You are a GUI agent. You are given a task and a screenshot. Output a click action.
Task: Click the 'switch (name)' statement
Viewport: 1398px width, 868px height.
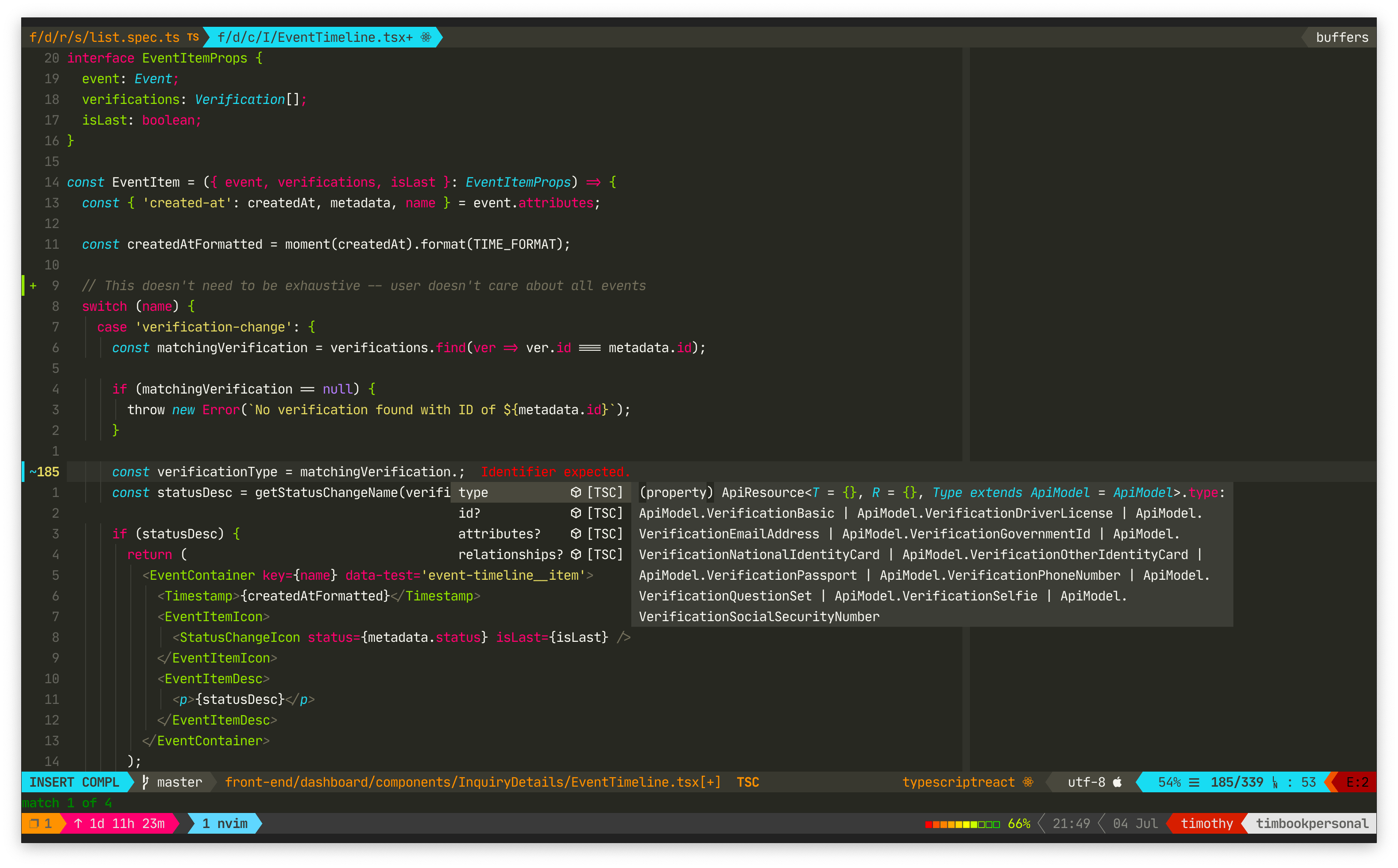pyautogui.click(x=130, y=306)
